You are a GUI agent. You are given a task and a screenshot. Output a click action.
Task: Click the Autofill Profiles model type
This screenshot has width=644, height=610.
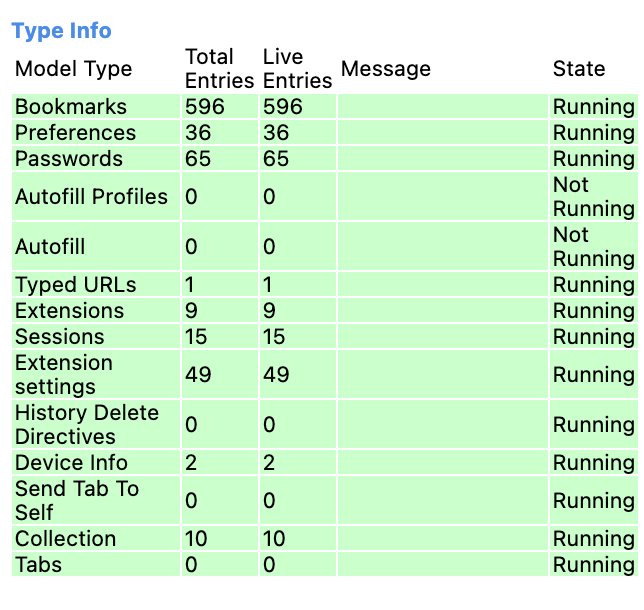(92, 196)
